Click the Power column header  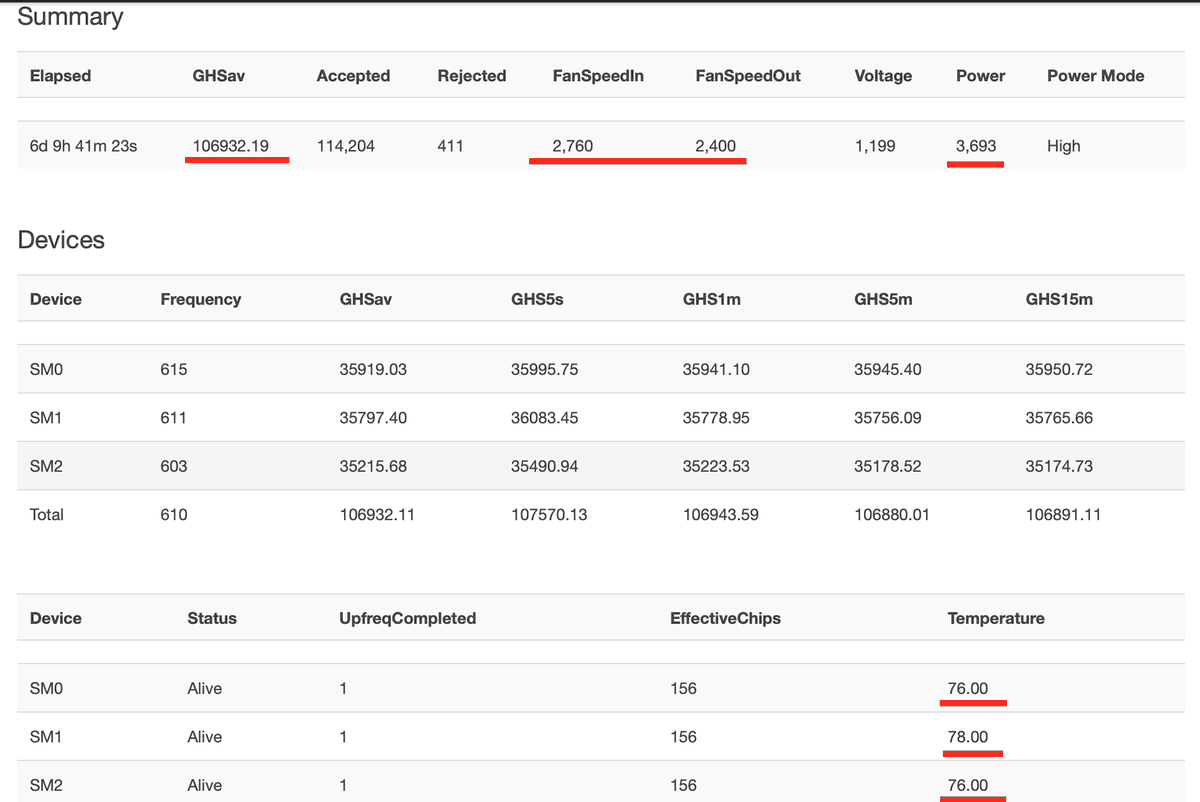[x=981, y=76]
